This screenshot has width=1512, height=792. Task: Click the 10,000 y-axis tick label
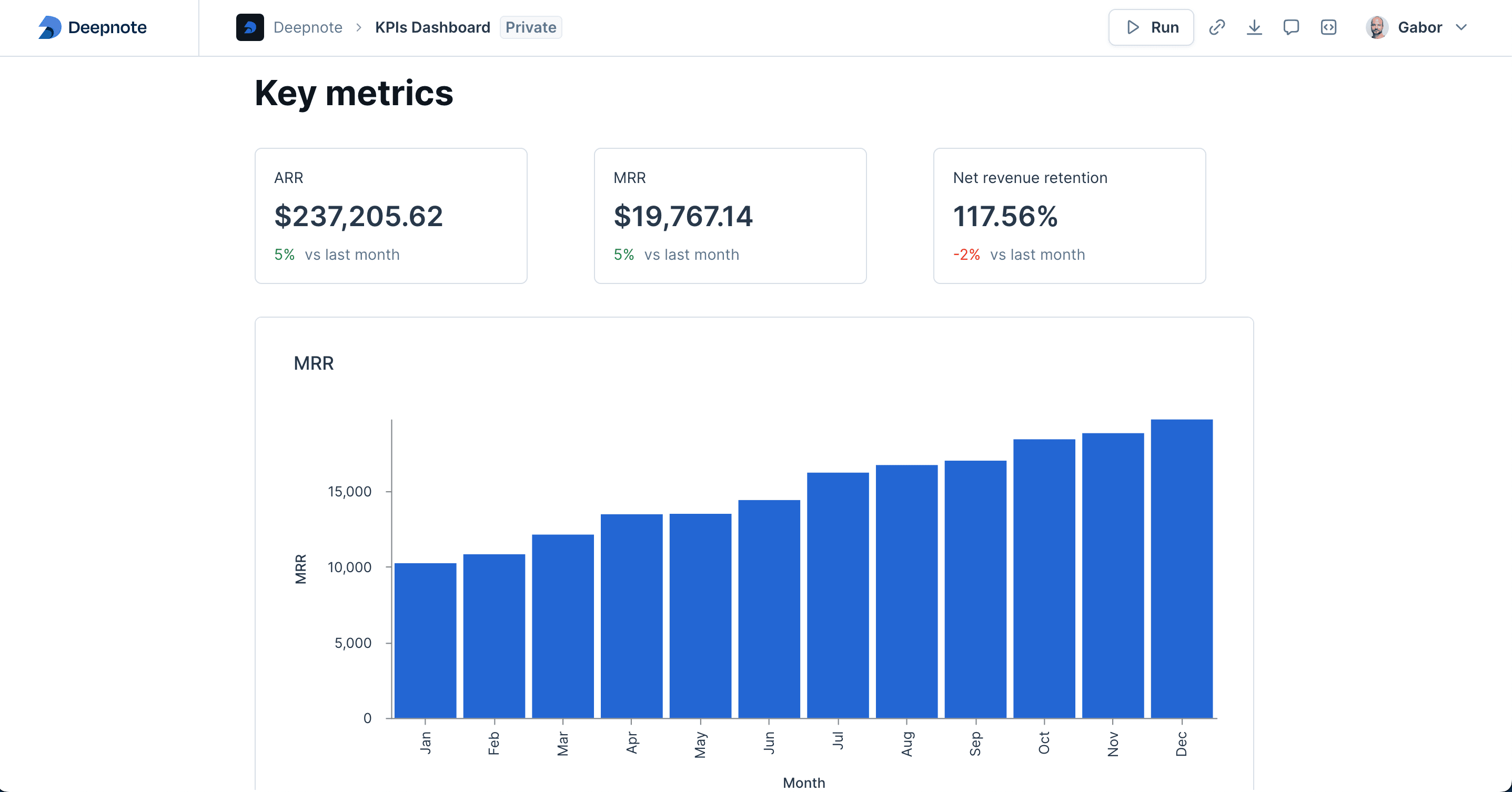point(349,567)
